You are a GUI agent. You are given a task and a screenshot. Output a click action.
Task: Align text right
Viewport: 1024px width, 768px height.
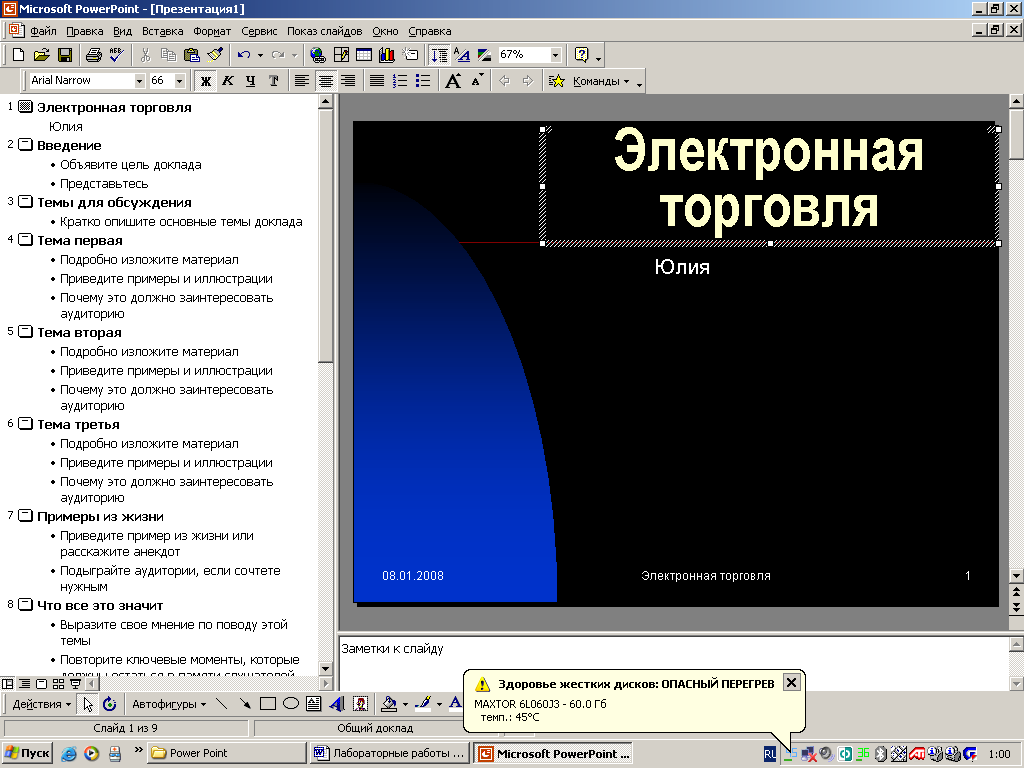(348, 81)
